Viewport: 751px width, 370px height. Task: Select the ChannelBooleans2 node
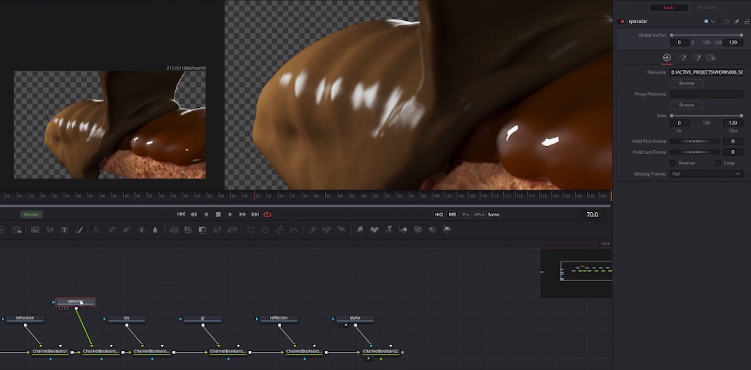pos(380,352)
